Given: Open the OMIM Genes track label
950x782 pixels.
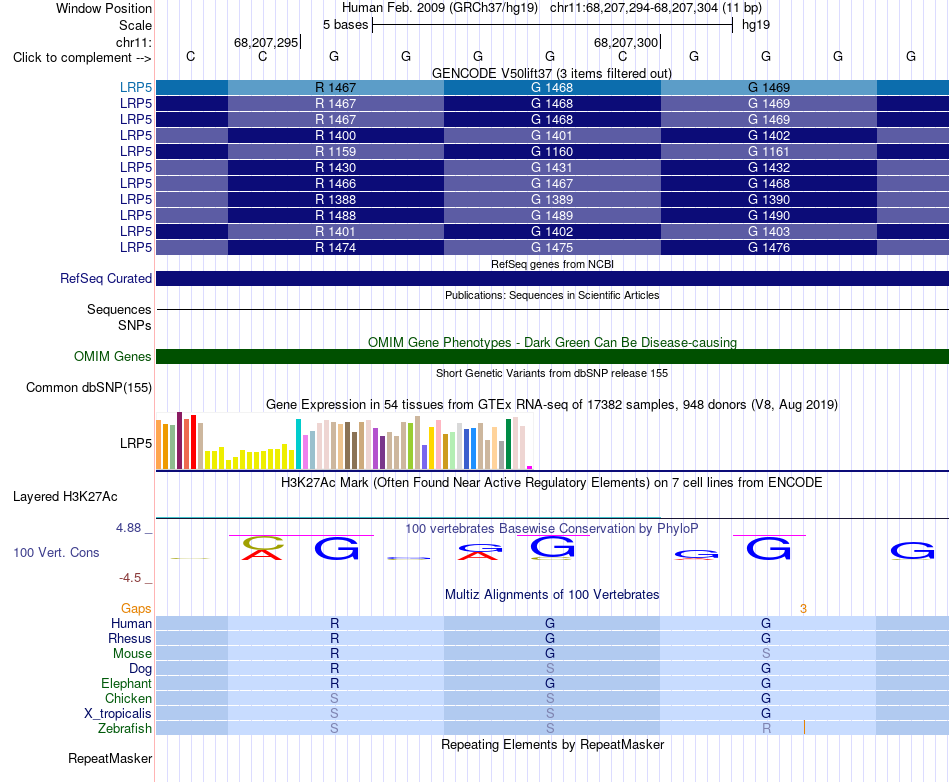Looking at the screenshot, I should (113, 356).
